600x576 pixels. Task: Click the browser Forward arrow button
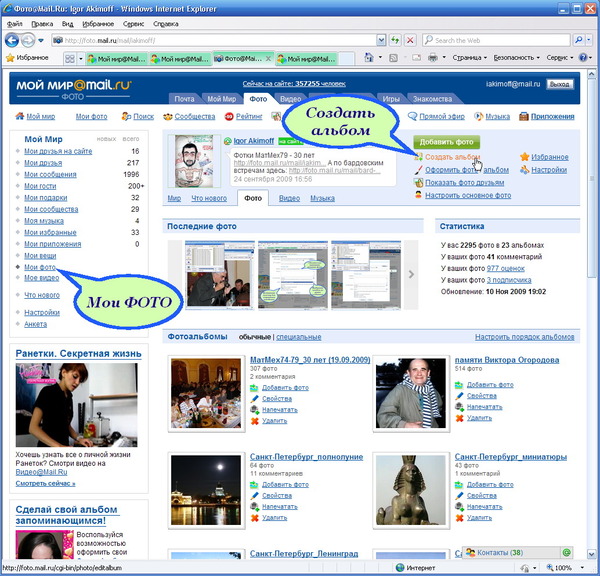pos(28,40)
